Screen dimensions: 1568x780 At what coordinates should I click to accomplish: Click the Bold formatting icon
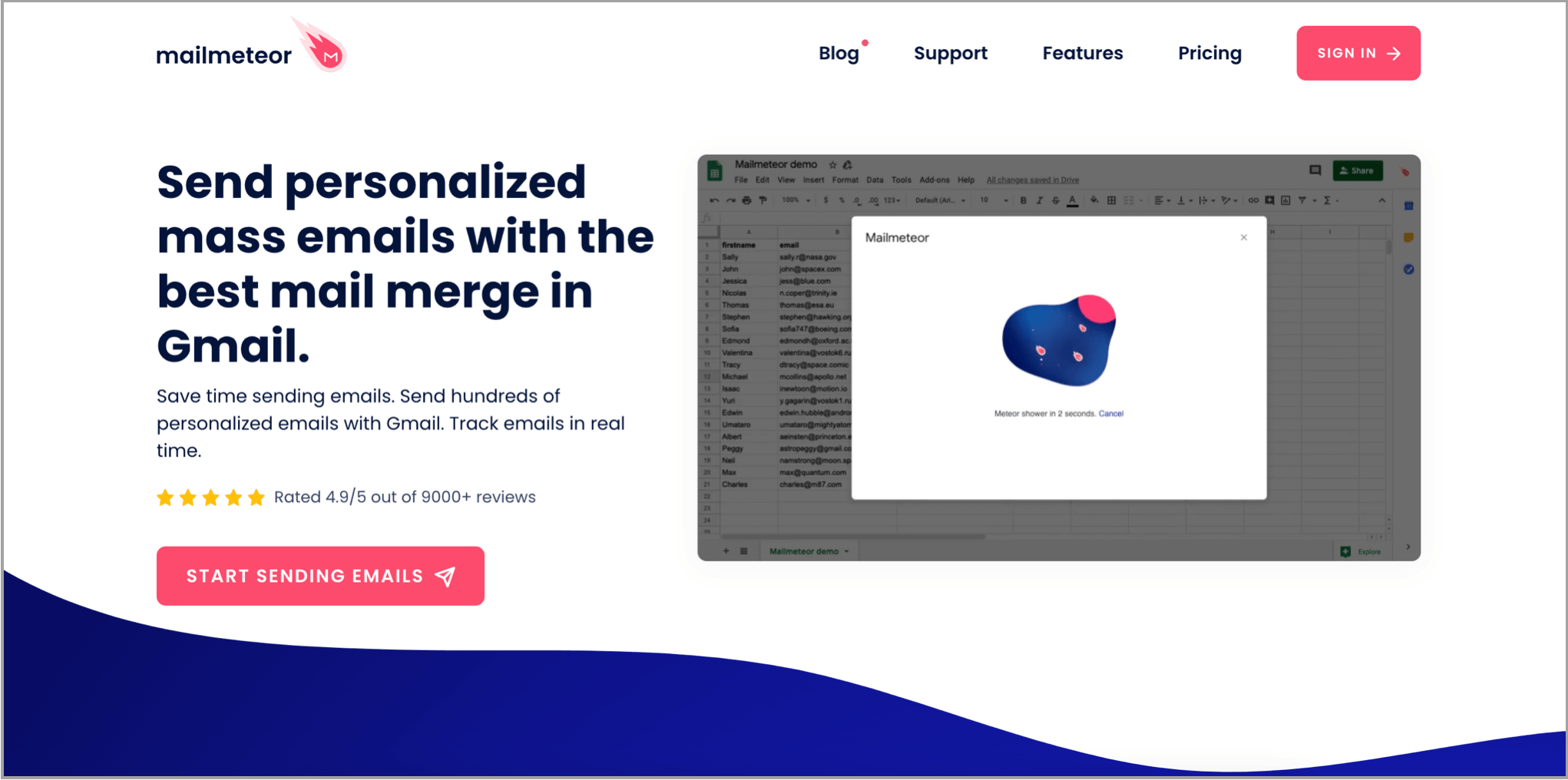(1023, 200)
